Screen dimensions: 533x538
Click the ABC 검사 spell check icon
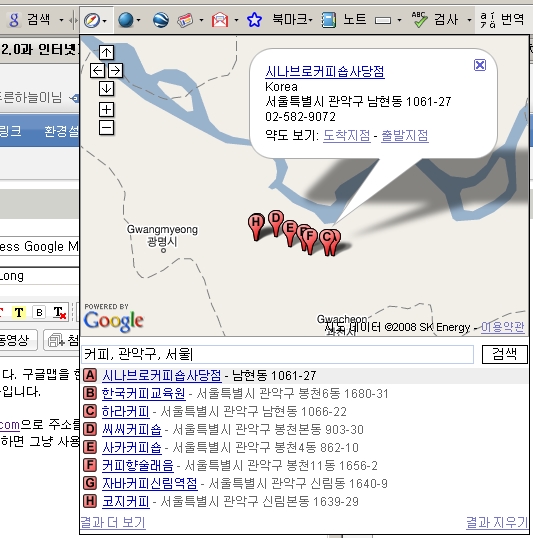[419, 20]
